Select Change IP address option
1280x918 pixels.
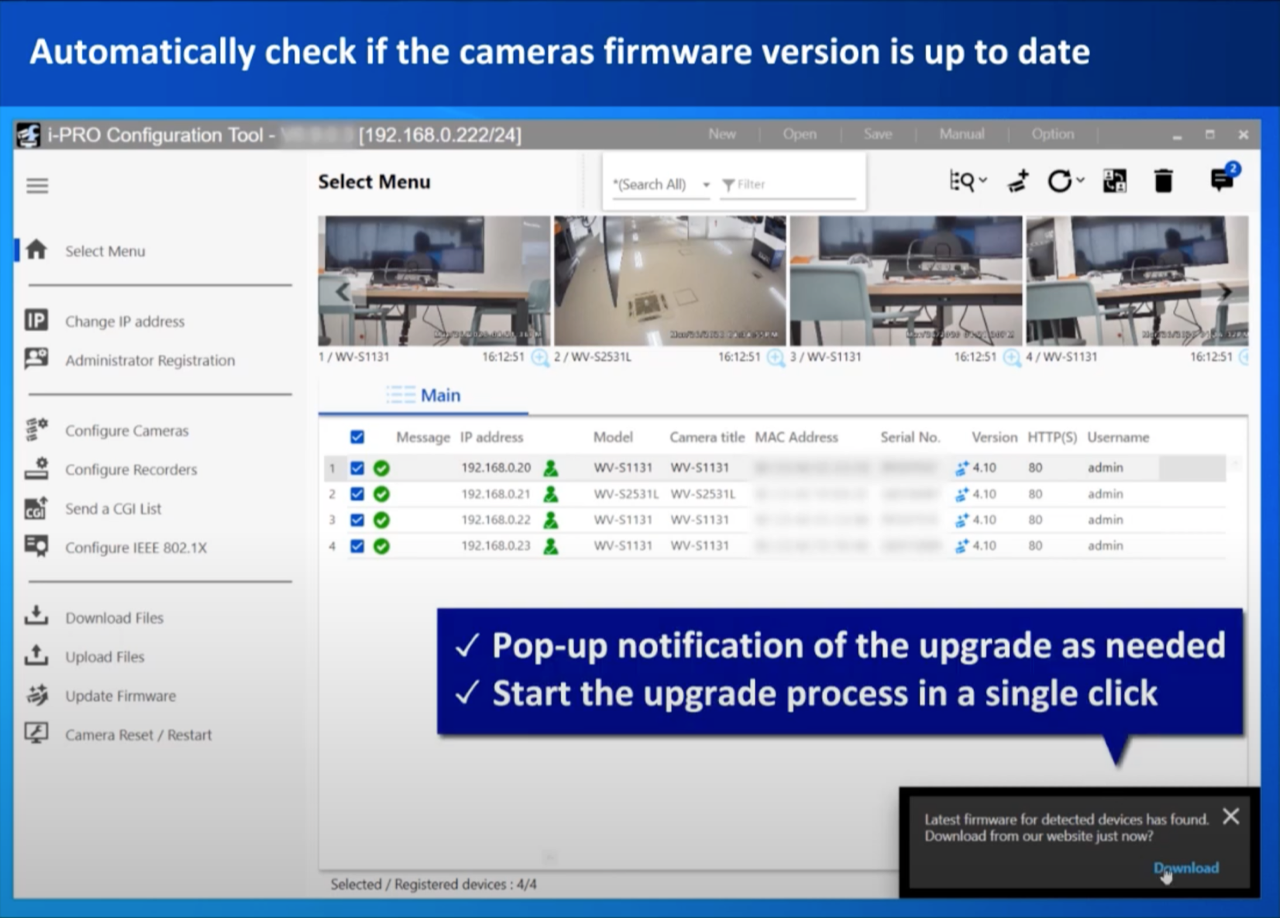[x=124, y=322]
